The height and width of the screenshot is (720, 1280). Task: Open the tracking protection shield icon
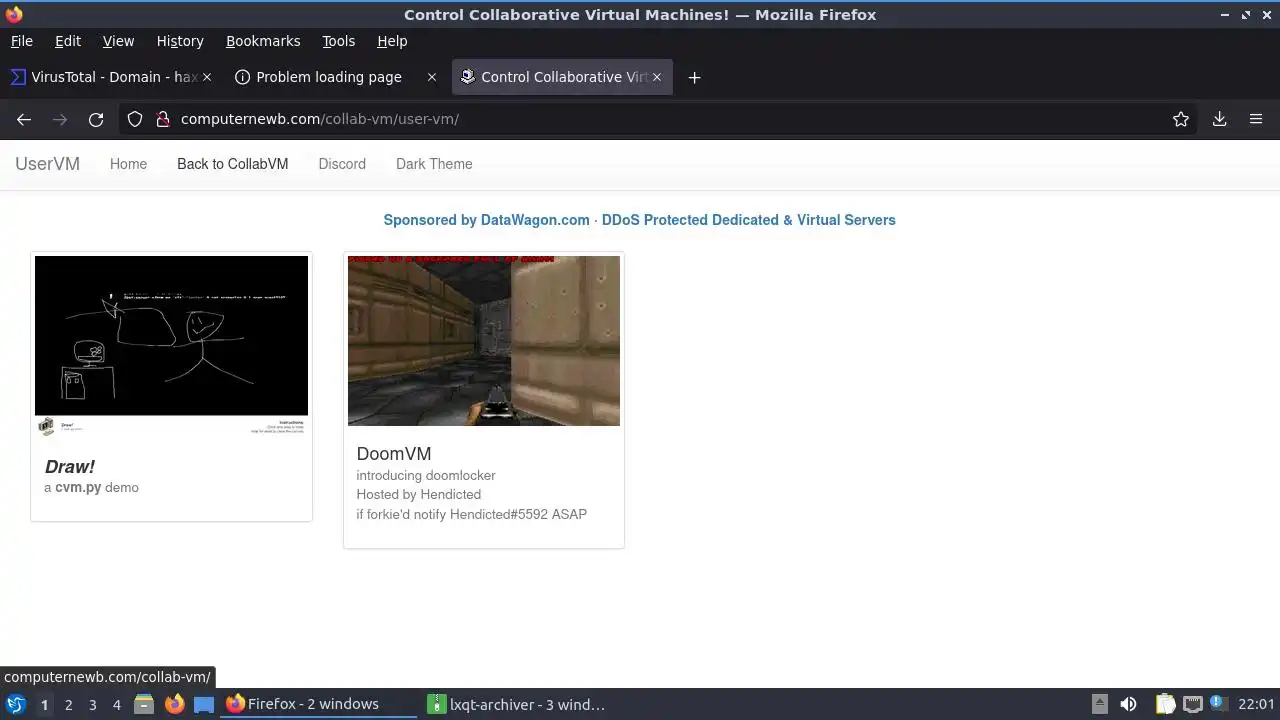[x=135, y=119]
